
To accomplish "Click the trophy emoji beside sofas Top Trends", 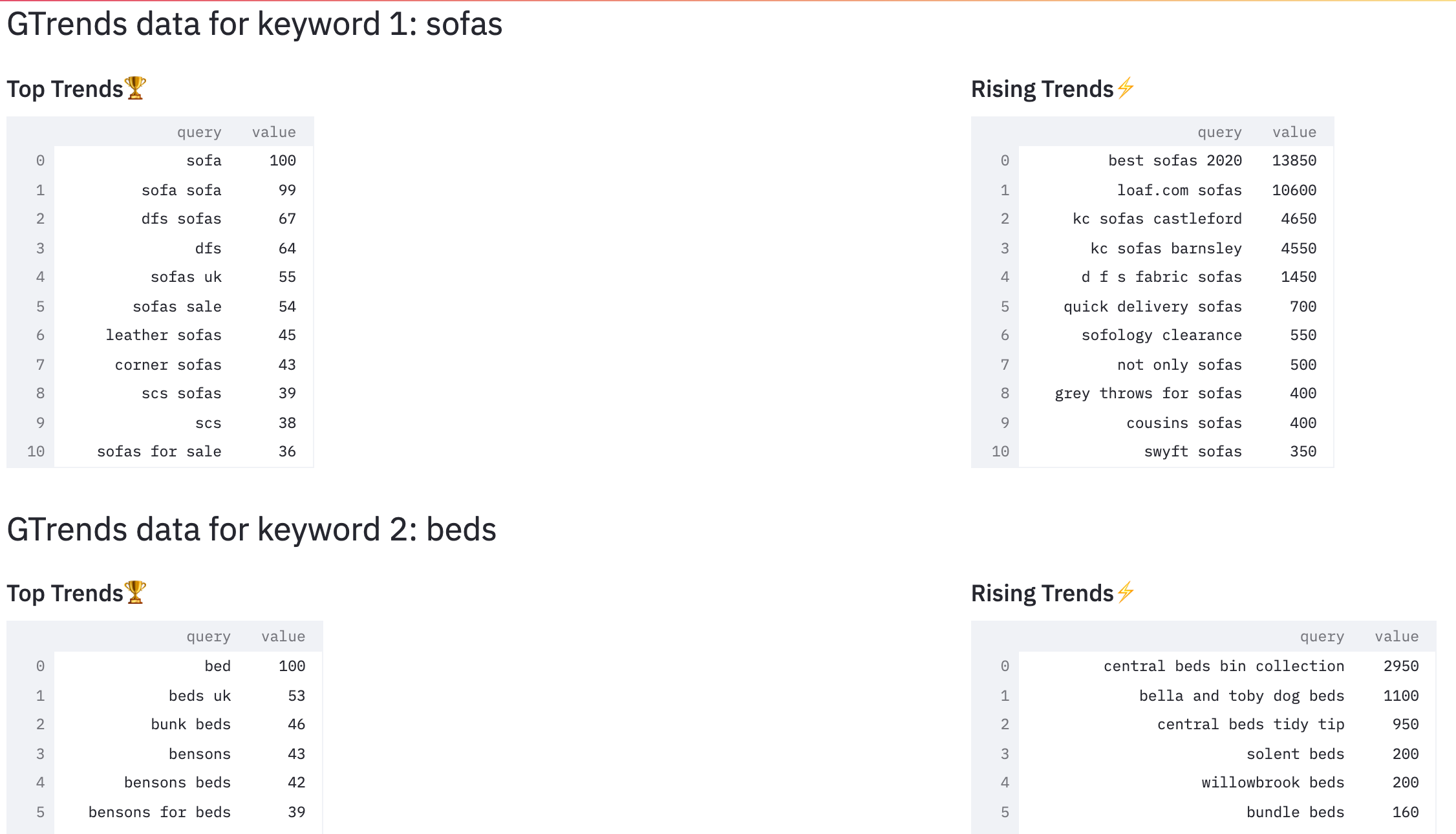I will (136, 88).
